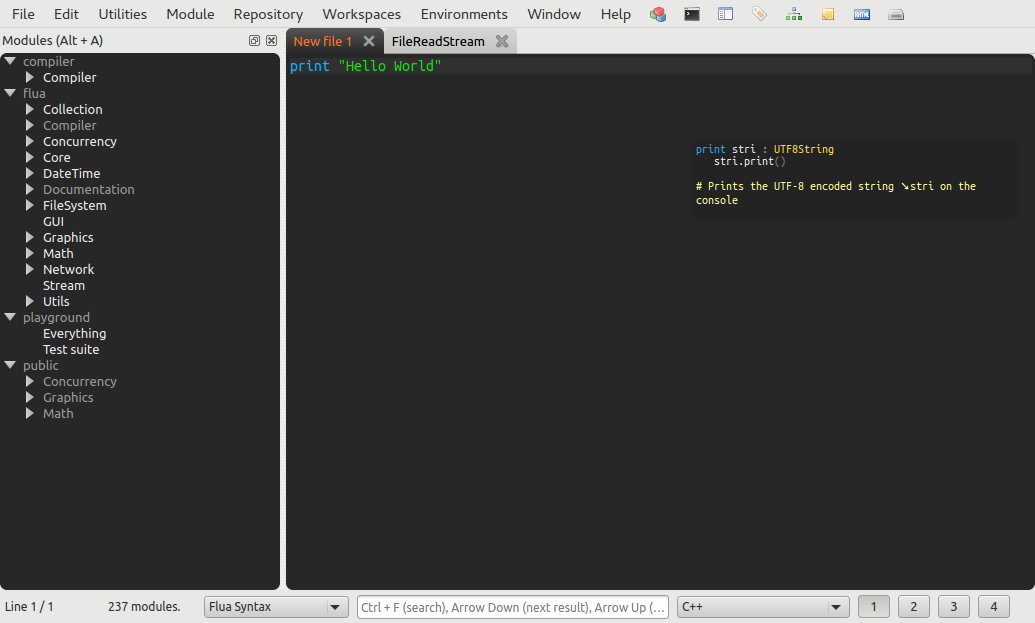The image size is (1035, 623).
Task: Collapse the compiler root node
Action: [10, 61]
